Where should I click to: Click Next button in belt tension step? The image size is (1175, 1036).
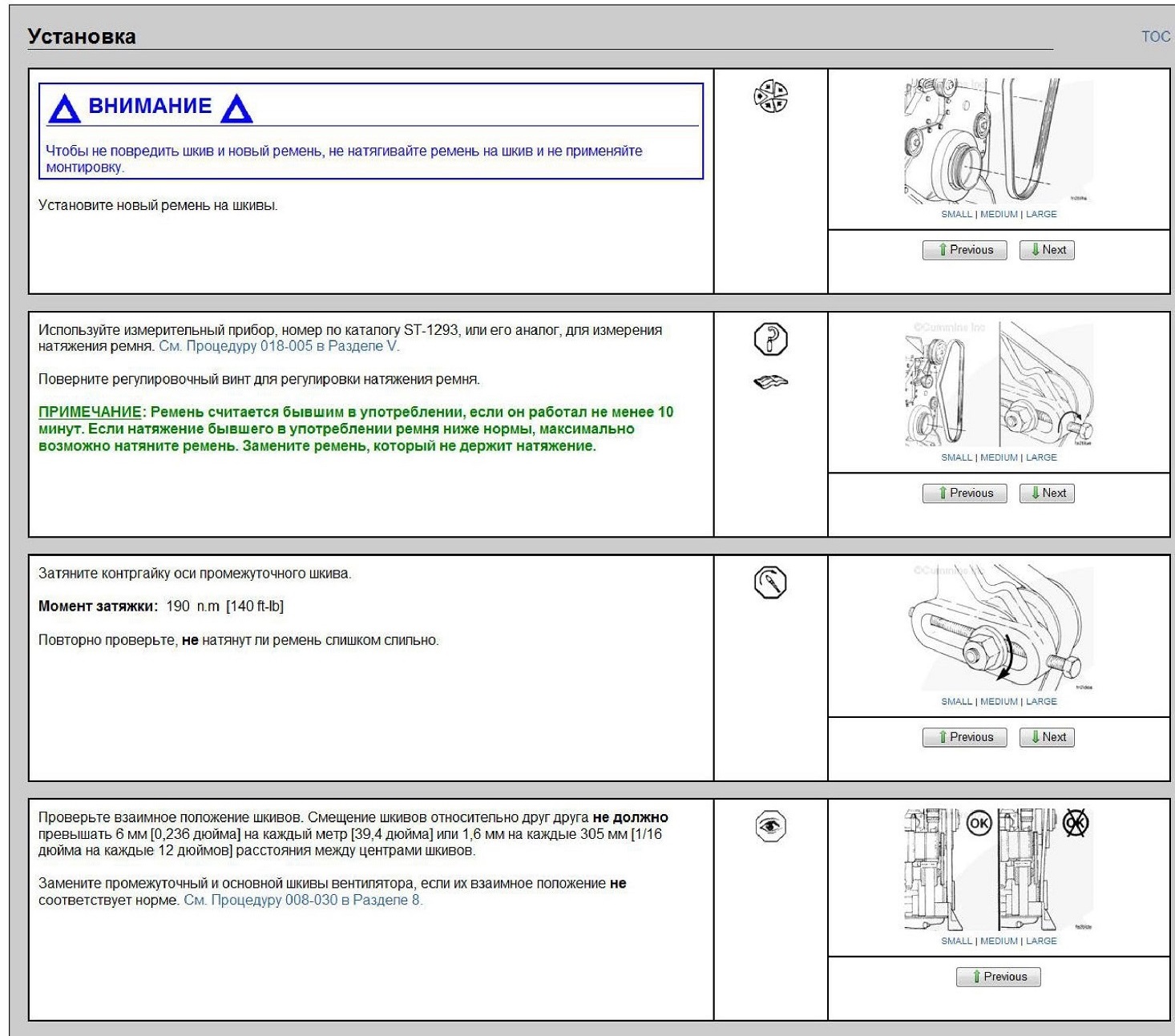click(1047, 494)
